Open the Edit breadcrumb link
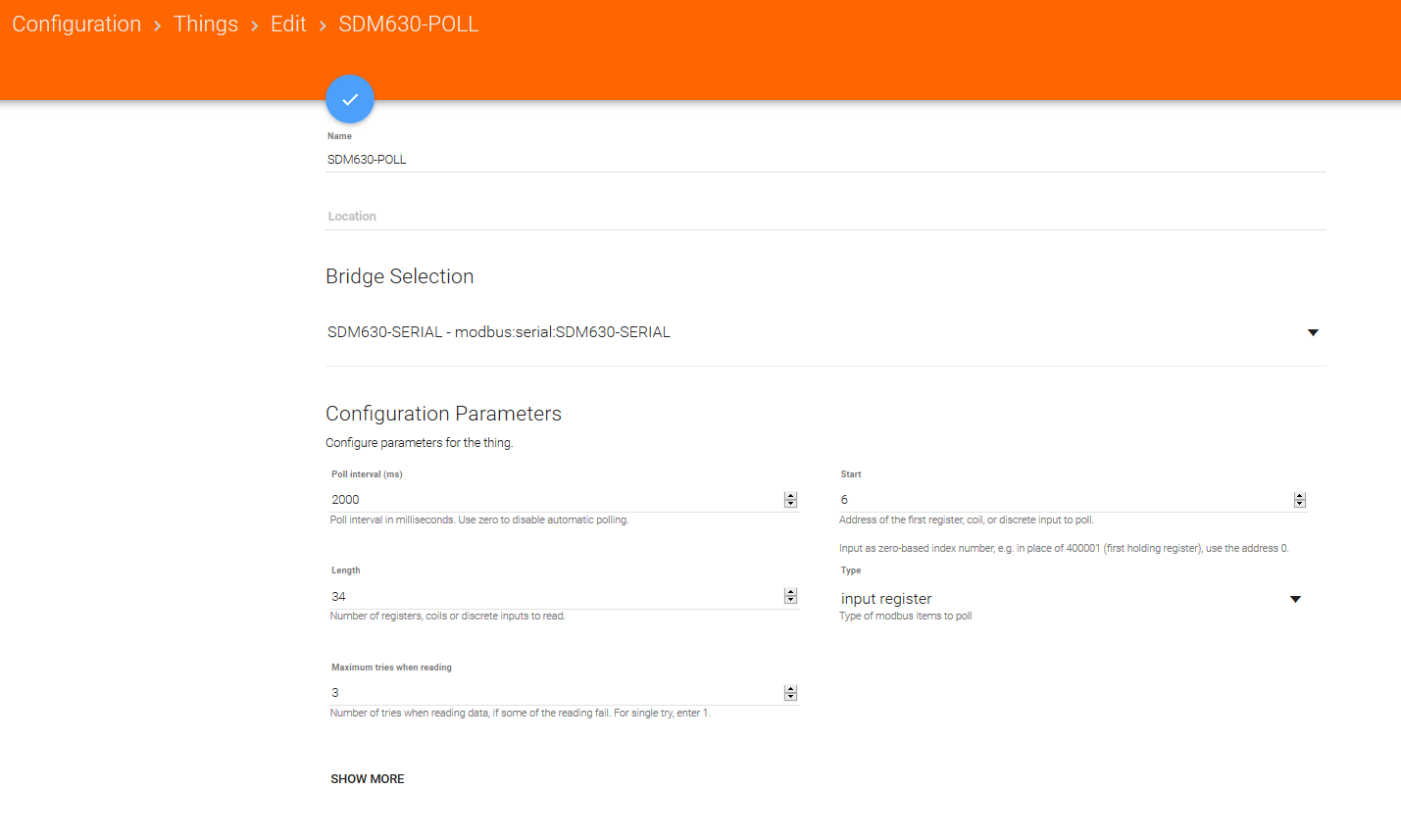The image size is (1401, 840). 288,25
